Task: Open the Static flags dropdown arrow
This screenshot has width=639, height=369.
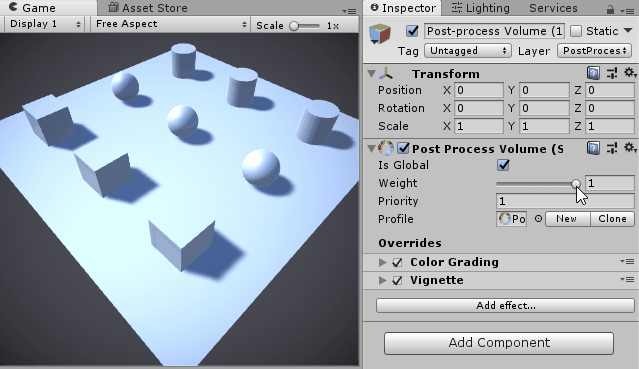Action: click(628, 31)
